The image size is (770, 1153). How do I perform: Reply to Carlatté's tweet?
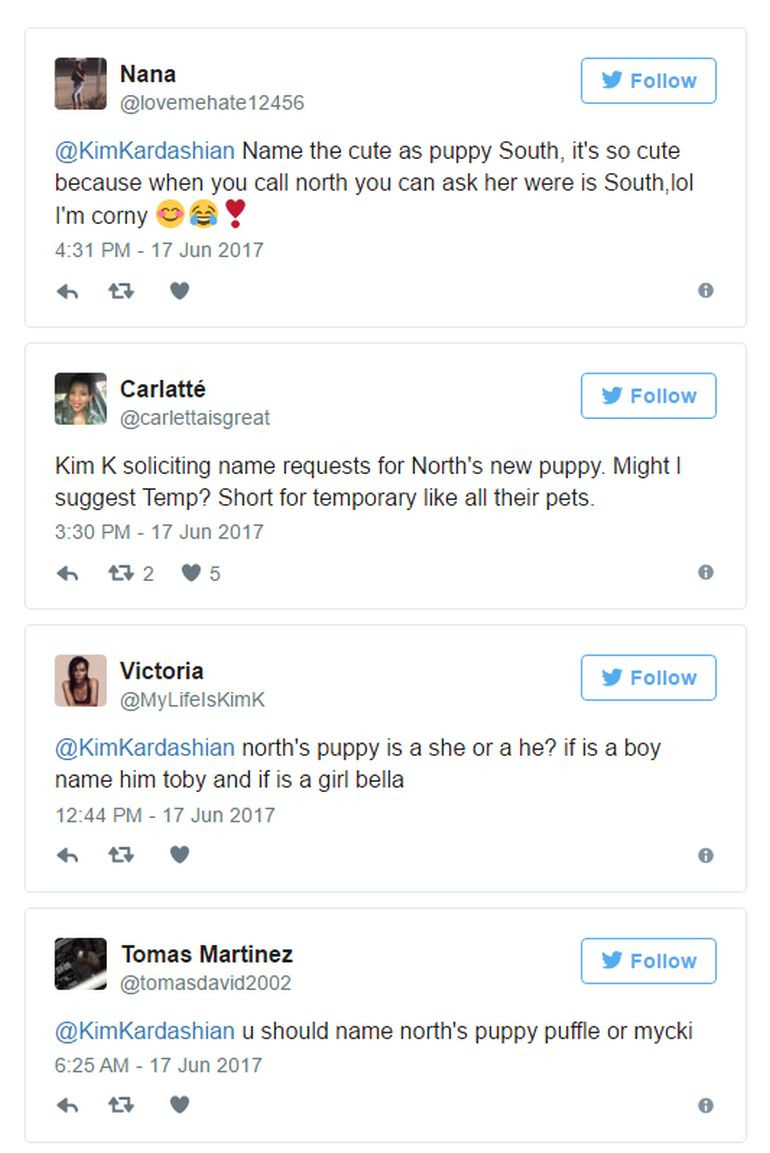tap(67, 573)
